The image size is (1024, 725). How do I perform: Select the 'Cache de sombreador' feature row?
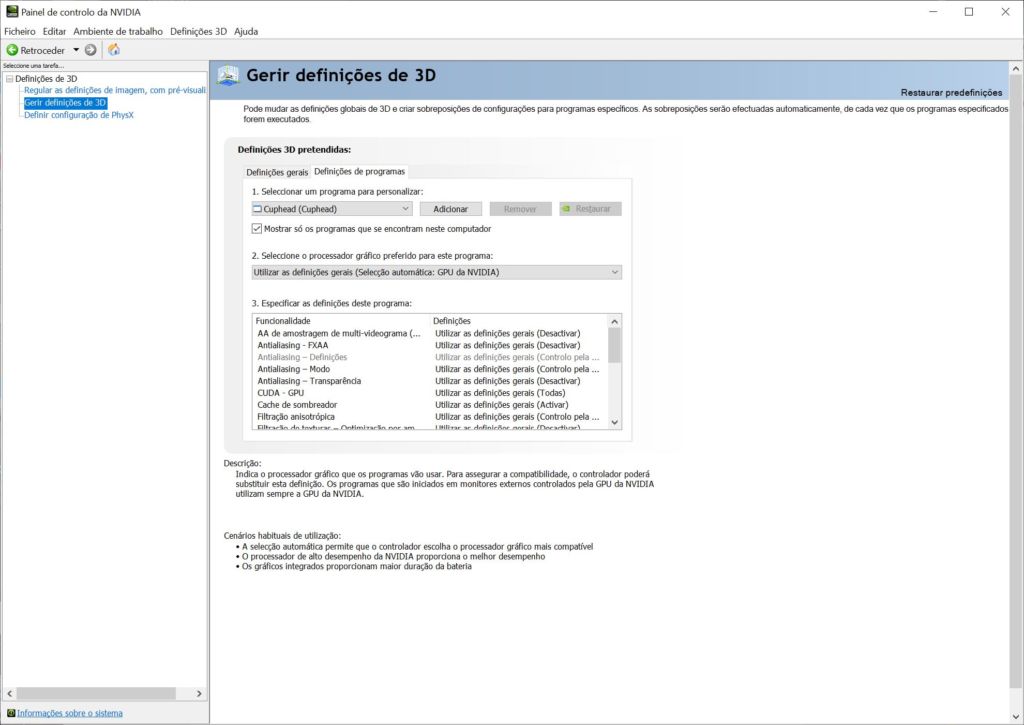pyautogui.click(x=430, y=404)
